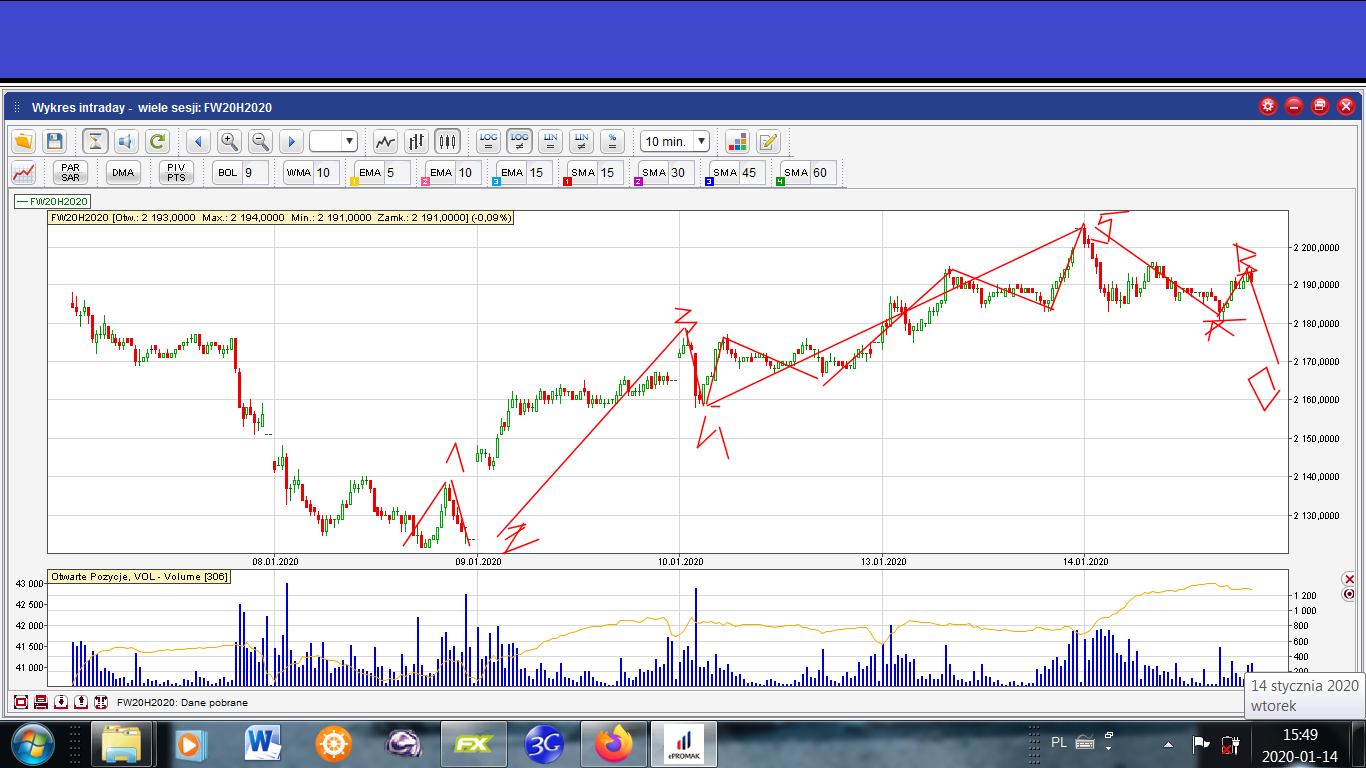Toggle the percent scale button
Viewport: 1366px width, 768px height.
point(613,141)
